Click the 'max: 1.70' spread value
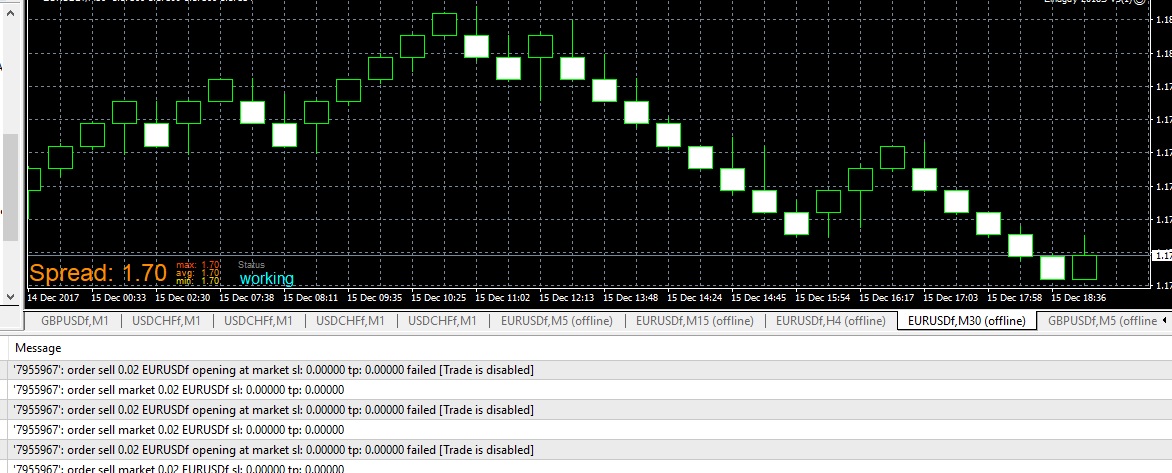The image size is (1172, 473). 198,265
